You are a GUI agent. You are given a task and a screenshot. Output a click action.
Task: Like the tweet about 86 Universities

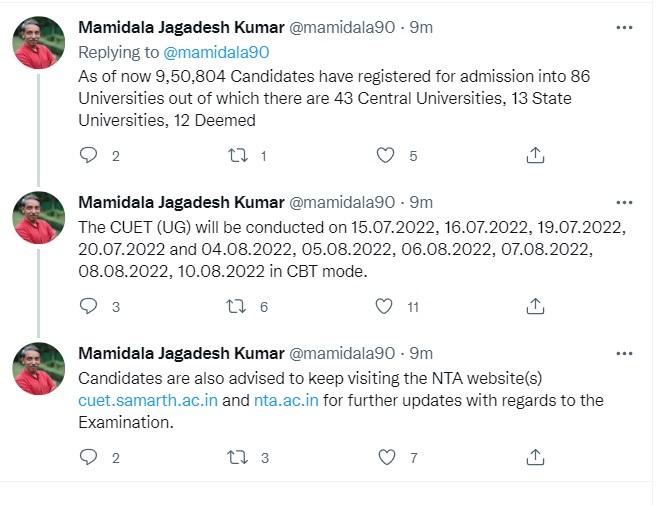pos(386,155)
